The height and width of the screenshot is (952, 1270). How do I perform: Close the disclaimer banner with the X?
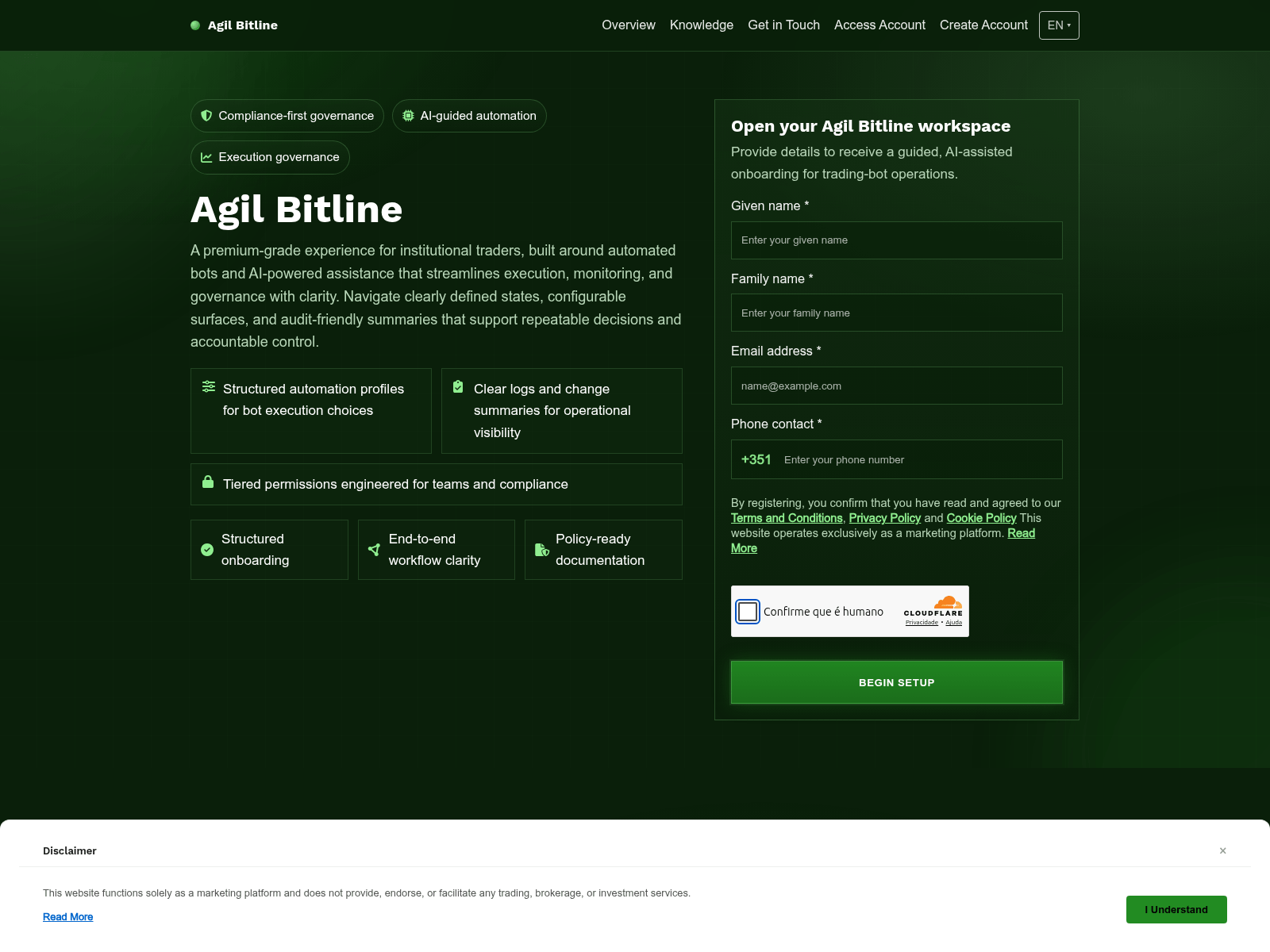[x=1223, y=850]
